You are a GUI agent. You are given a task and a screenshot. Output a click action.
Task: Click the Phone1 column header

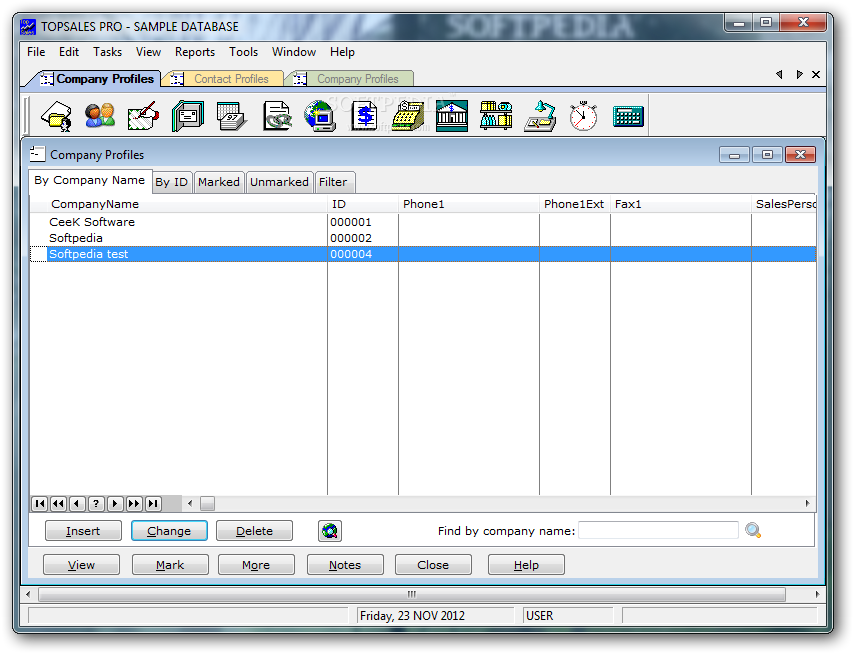coord(468,204)
